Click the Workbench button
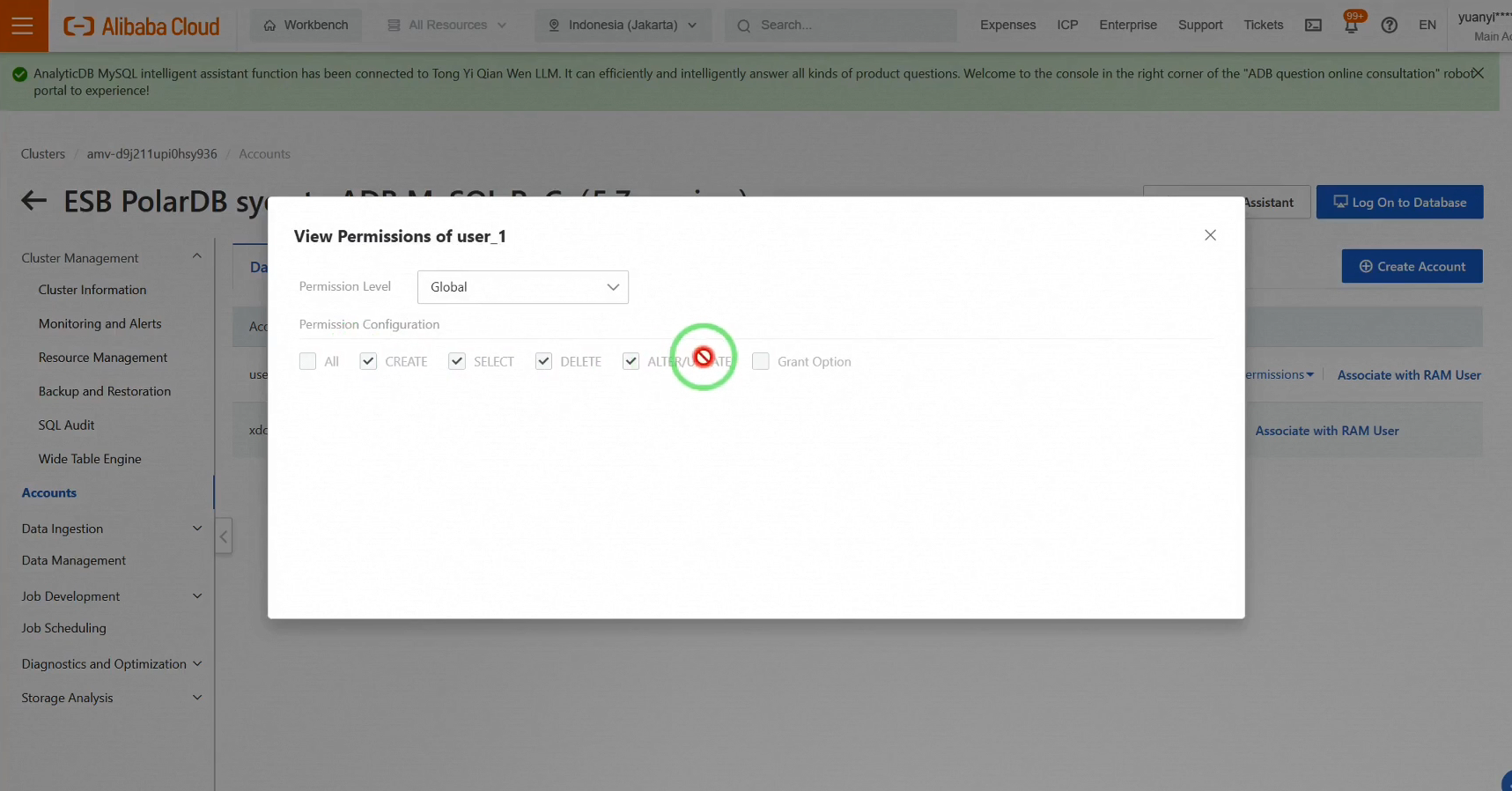 [306, 26]
